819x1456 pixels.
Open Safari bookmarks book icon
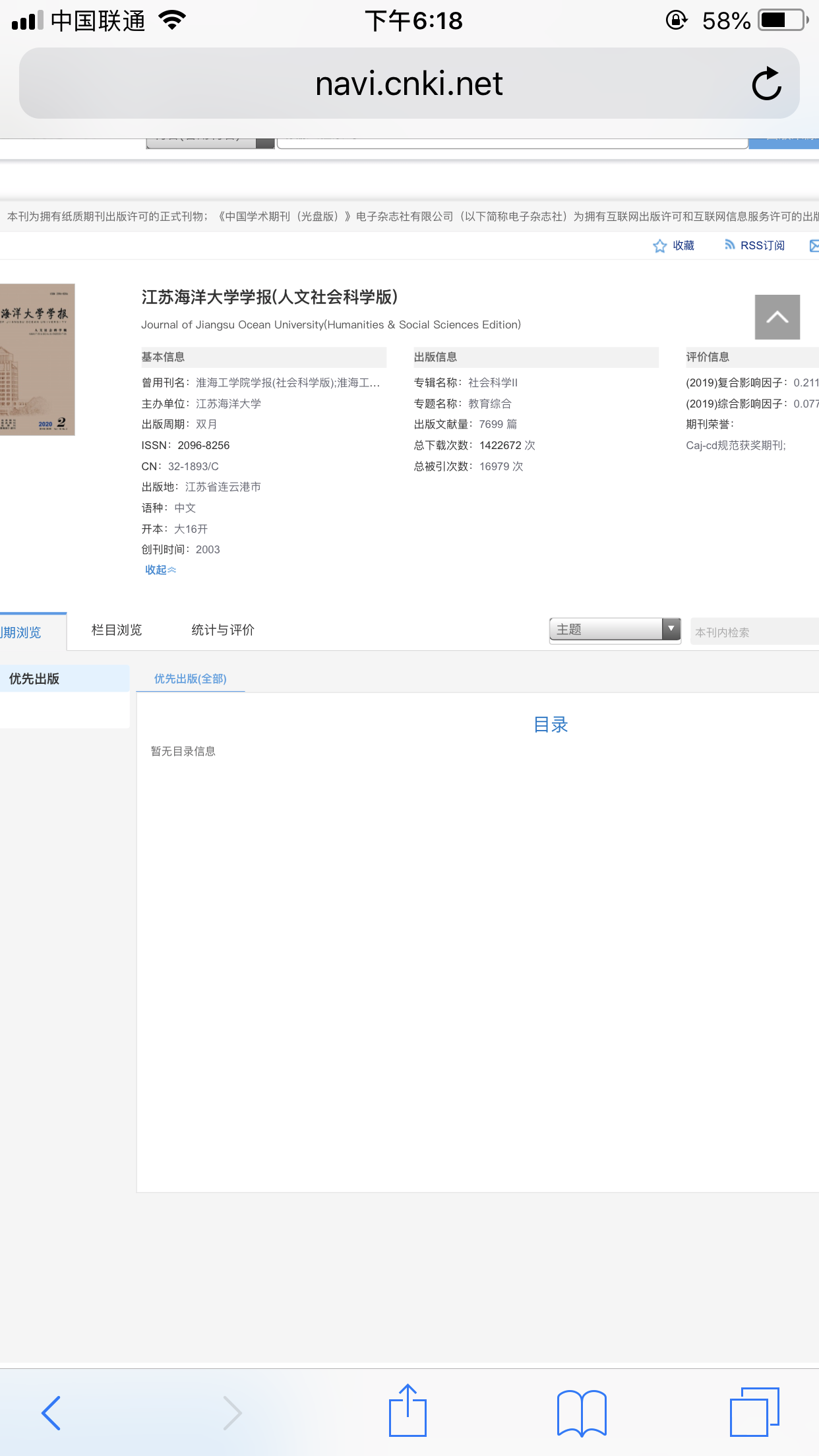(x=581, y=1412)
